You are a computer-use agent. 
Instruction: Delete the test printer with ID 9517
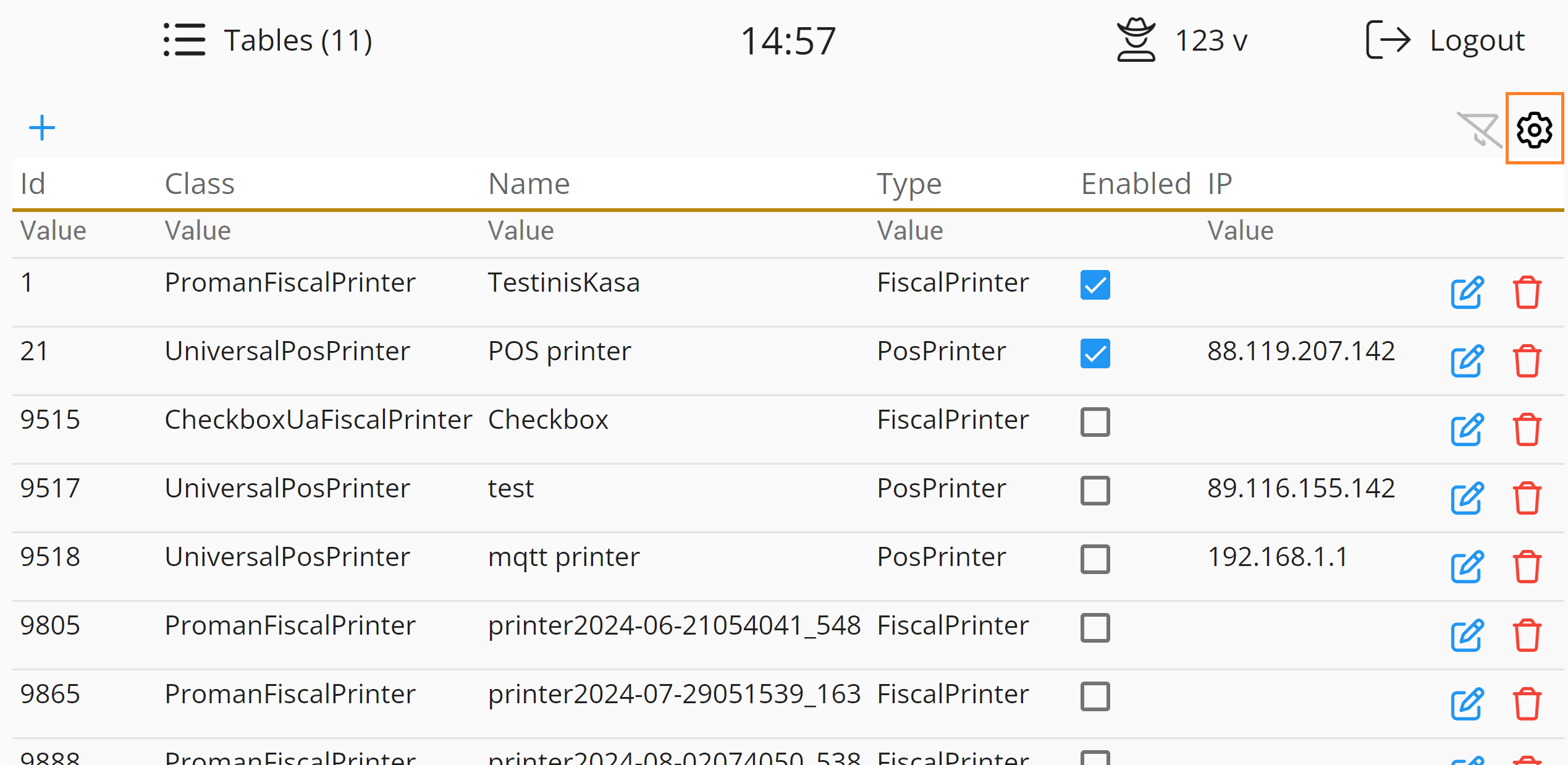[x=1527, y=497]
